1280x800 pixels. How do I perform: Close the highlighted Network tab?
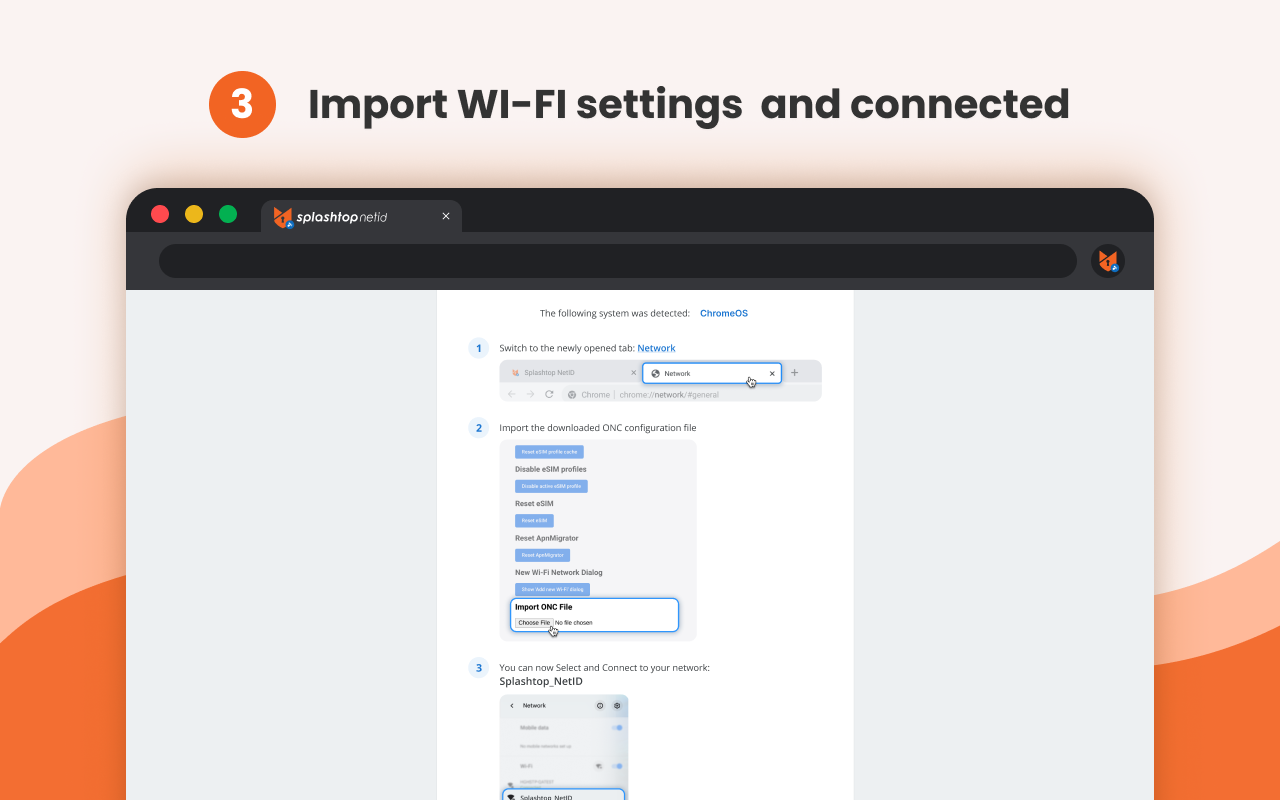tap(772, 373)
